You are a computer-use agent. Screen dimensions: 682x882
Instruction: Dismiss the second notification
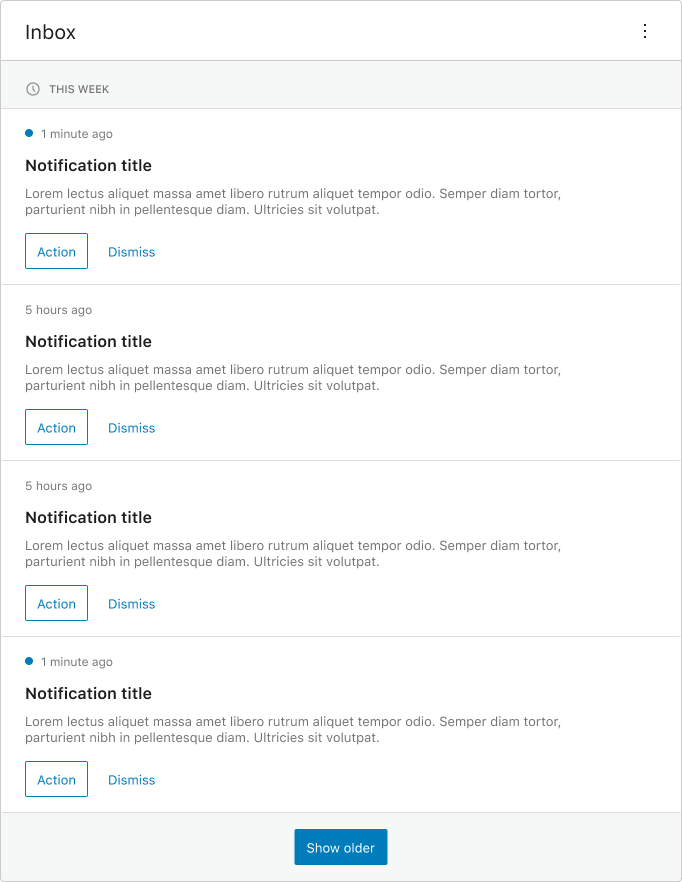pyautogui.click(x=132, y=428)
